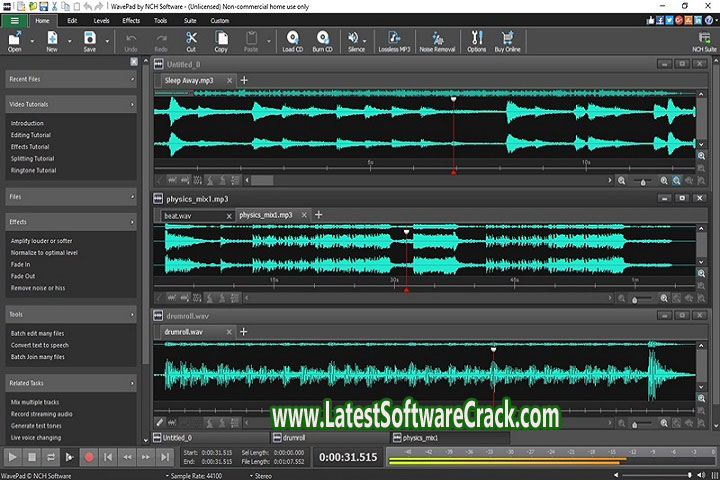Open the Levels ribbon tab
Screen dimensions: 720x480
[101, 20]
